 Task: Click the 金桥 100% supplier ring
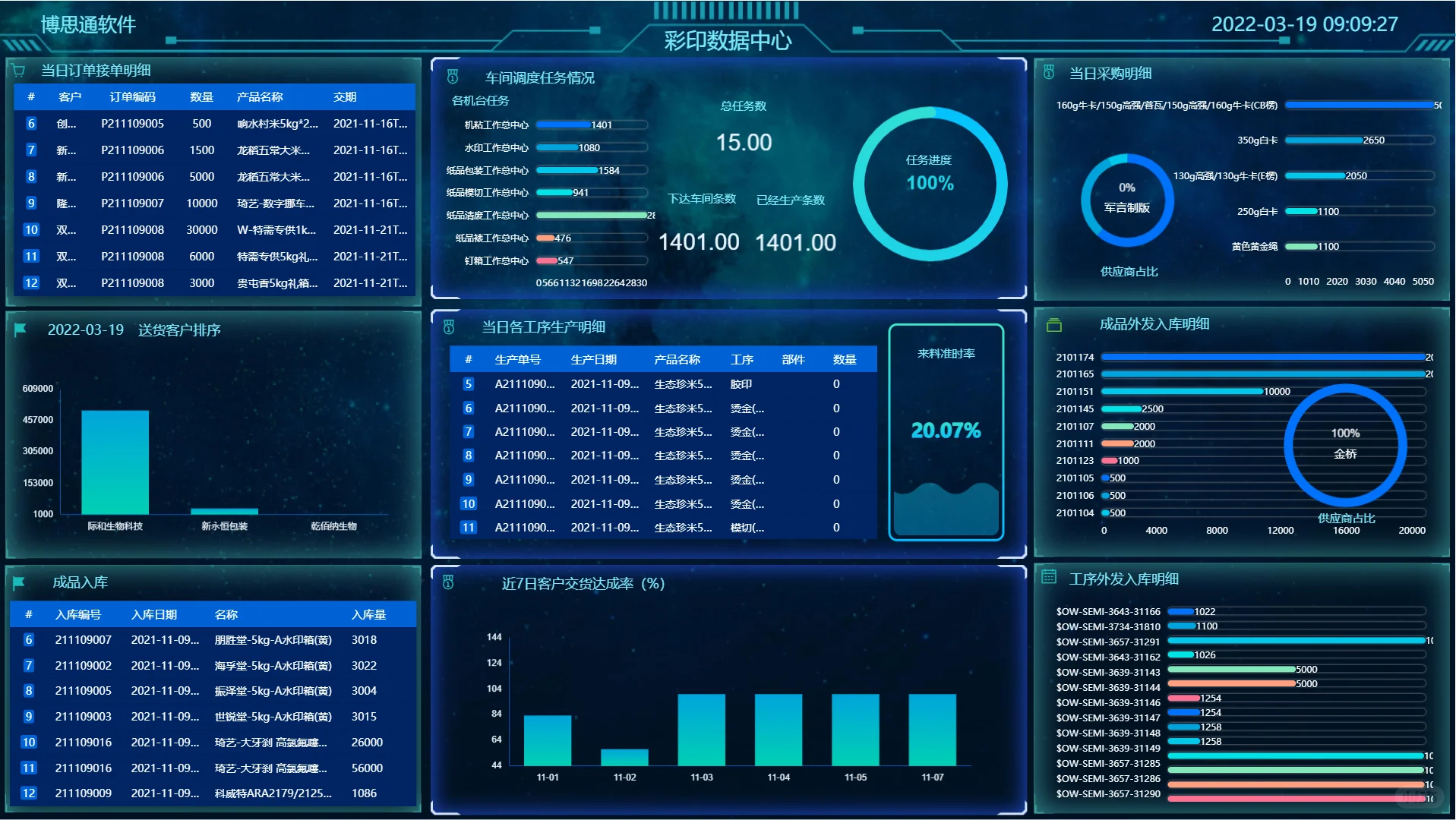pos(1345,445)
